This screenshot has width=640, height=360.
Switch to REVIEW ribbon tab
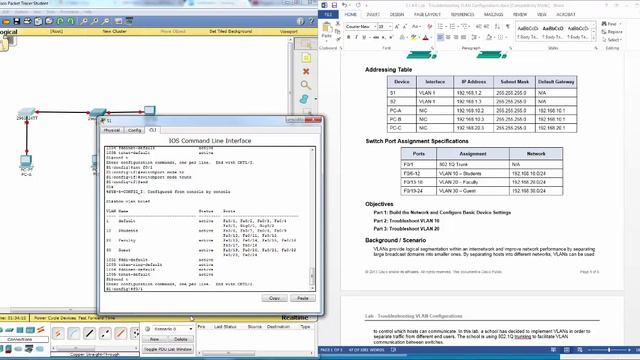pos(520,14)
